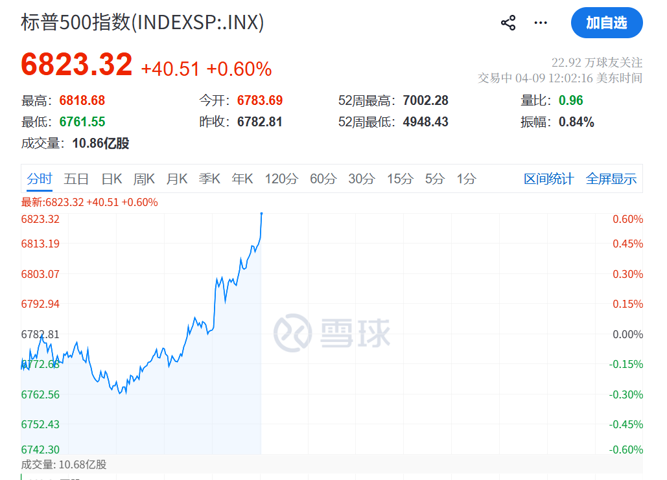Click 全屏显示 to view fullscreen
The height and width of the screenshot is (480, 667).
click(x=611, y=179)
